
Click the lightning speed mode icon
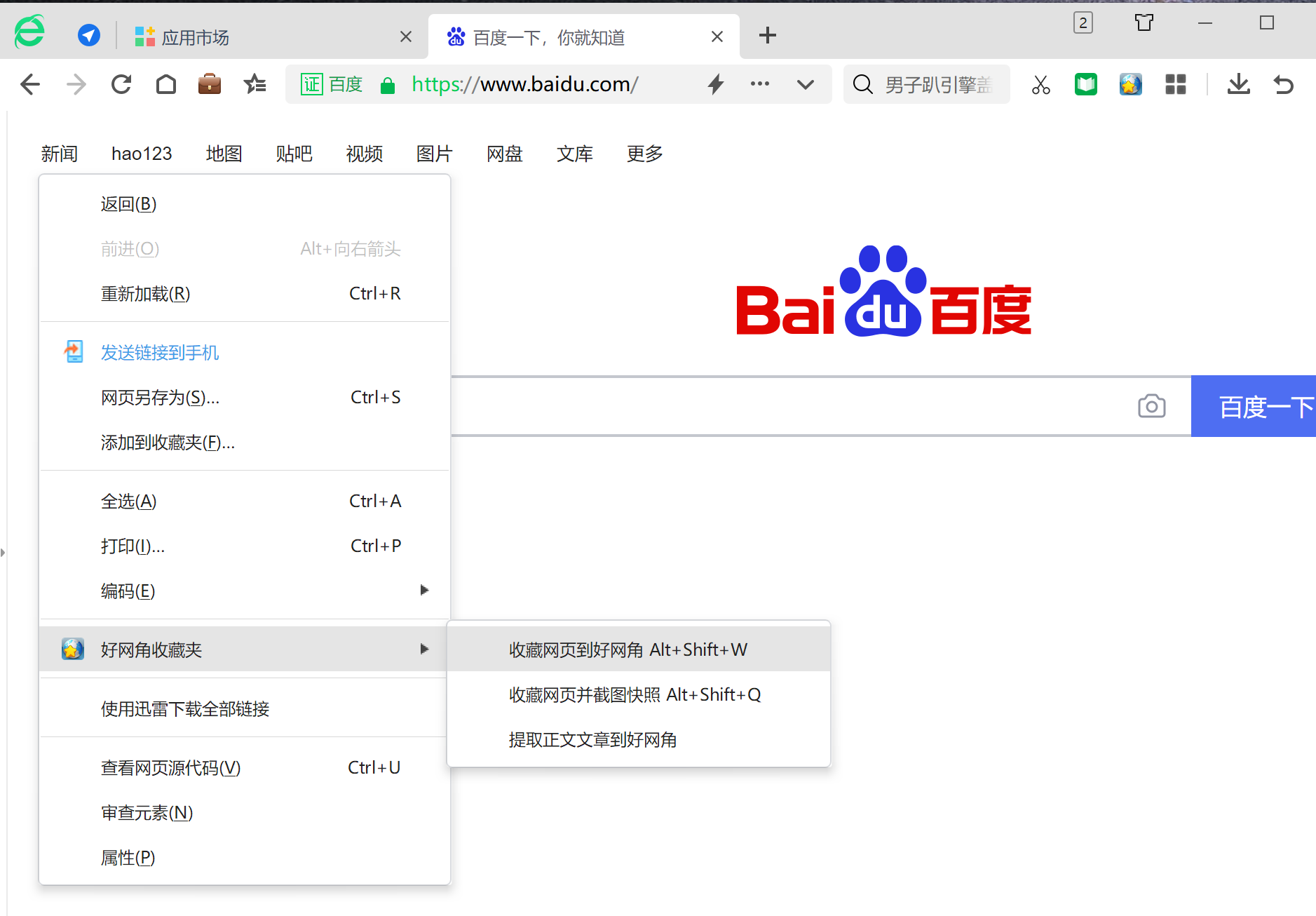click(x=716, y=84)
